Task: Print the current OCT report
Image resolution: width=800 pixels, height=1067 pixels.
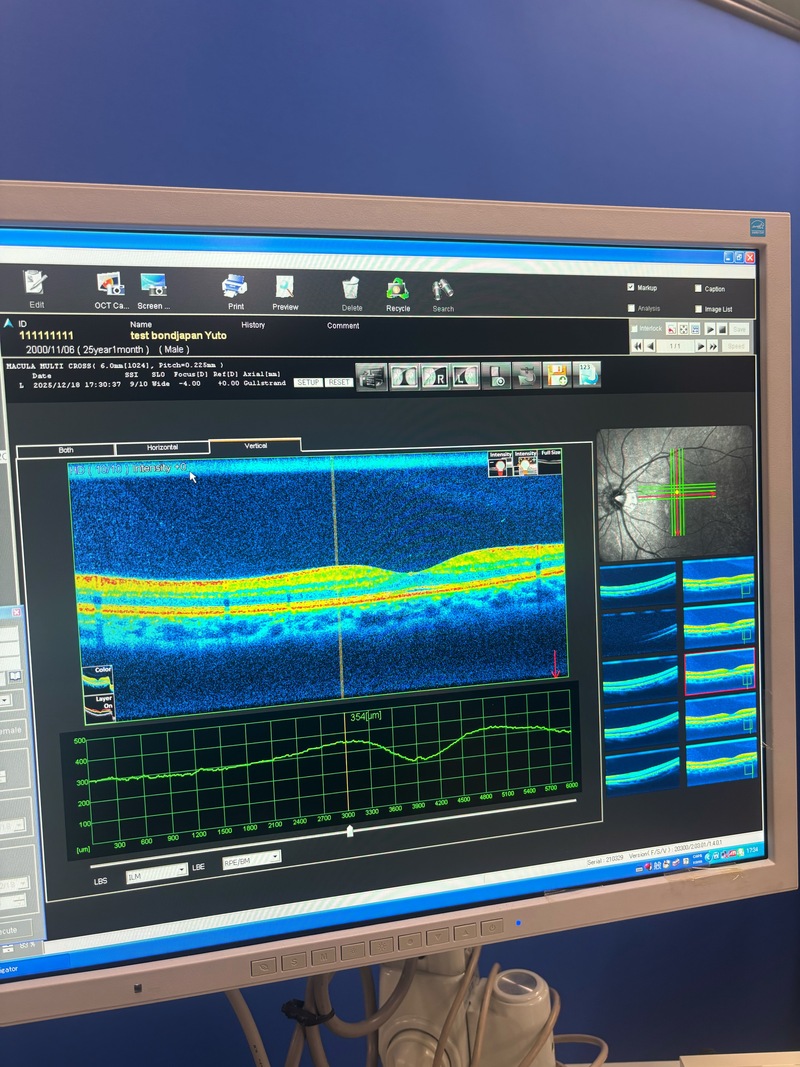Action: coord(234,288)
